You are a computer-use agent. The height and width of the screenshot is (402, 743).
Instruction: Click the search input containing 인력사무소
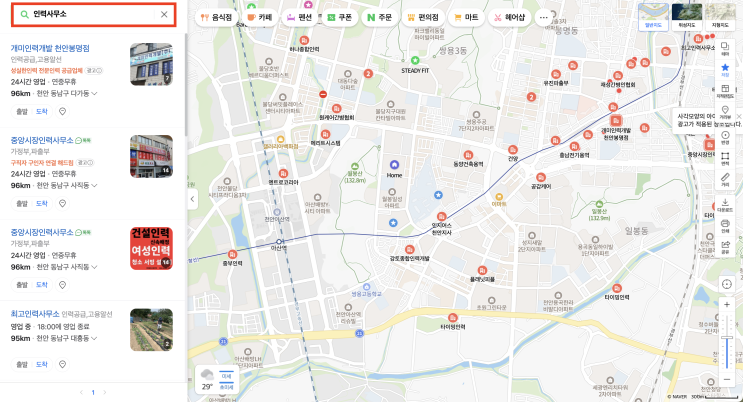(x=92, y=14)
